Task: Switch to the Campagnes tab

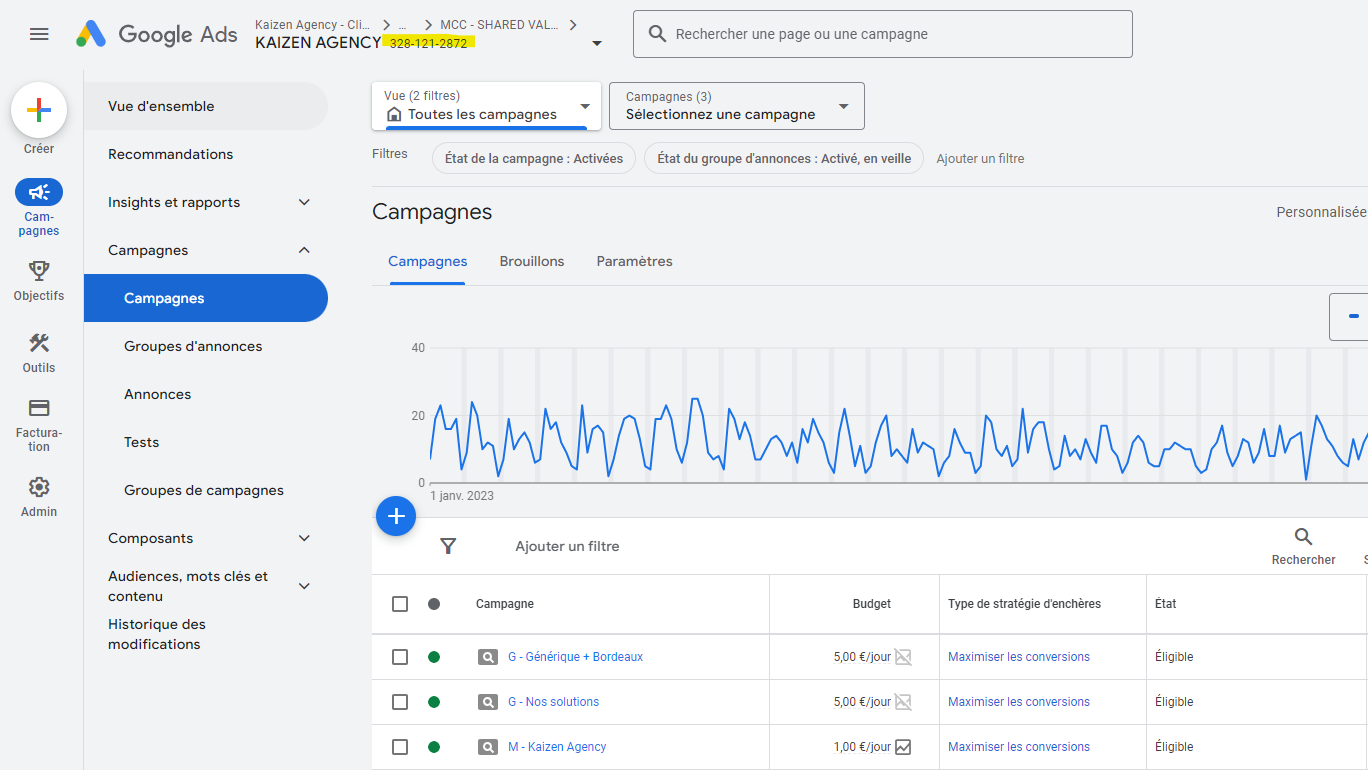Action: (x=427, y=261)
